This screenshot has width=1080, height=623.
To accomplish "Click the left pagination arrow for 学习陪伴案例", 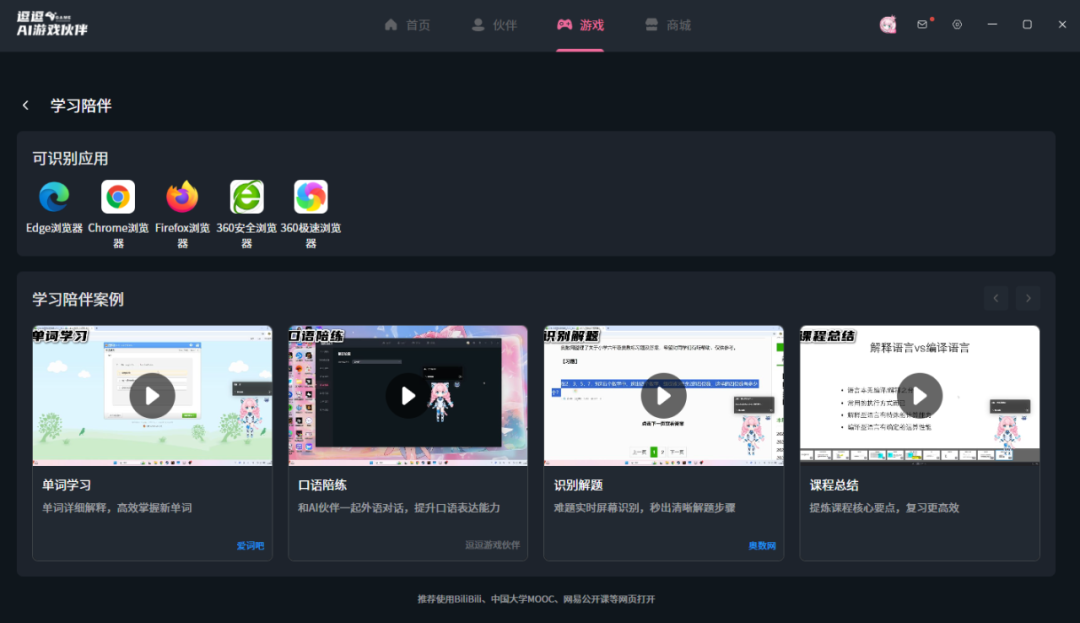I will pyautogui.click(x=996, y=297).
